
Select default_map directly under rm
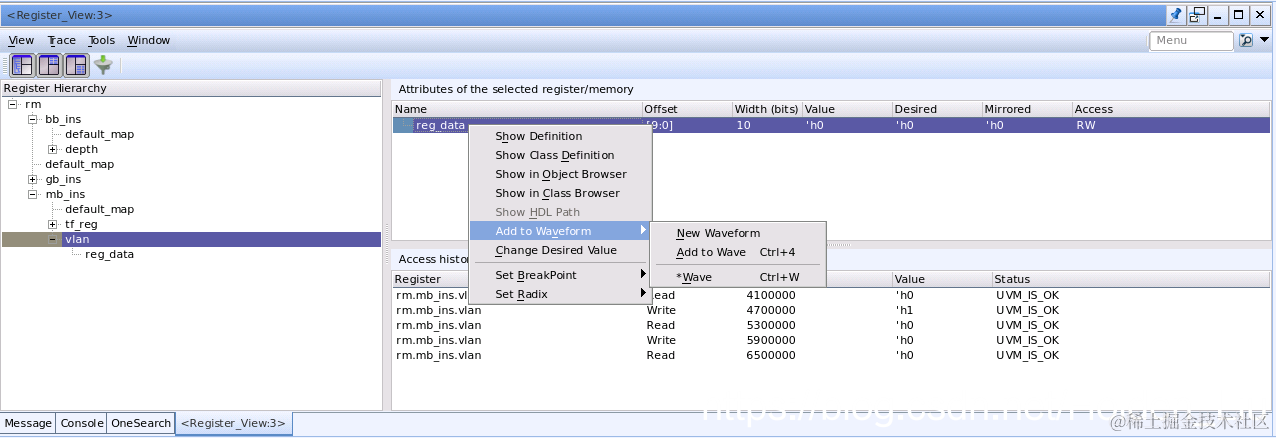coord(79,164)
